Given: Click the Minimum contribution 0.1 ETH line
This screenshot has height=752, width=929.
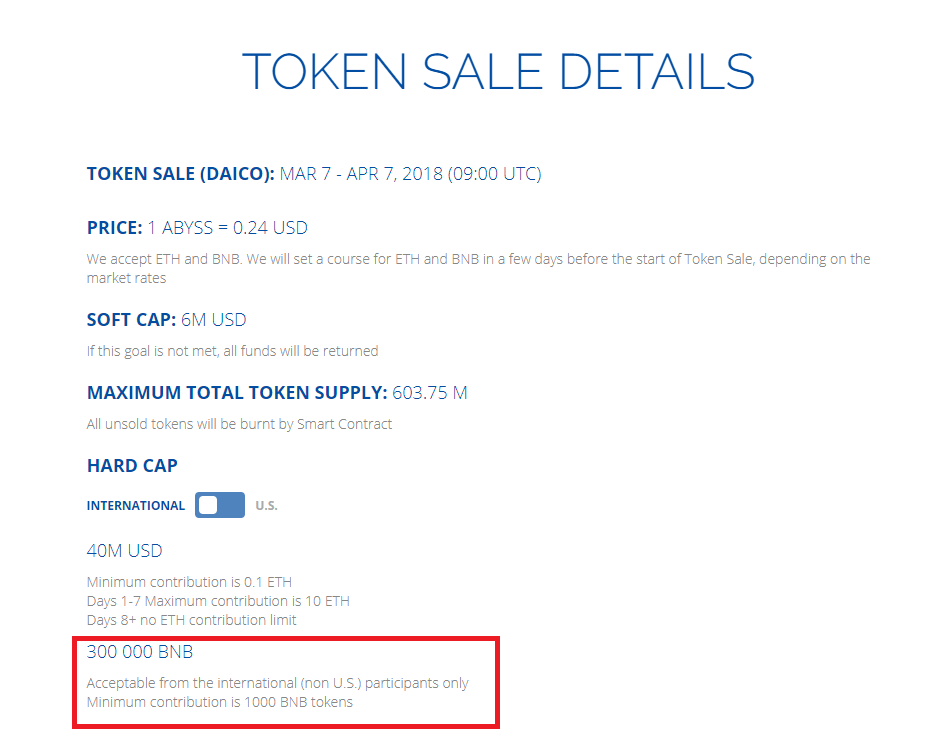Looking at the screenshot, I should coord(189,582).
